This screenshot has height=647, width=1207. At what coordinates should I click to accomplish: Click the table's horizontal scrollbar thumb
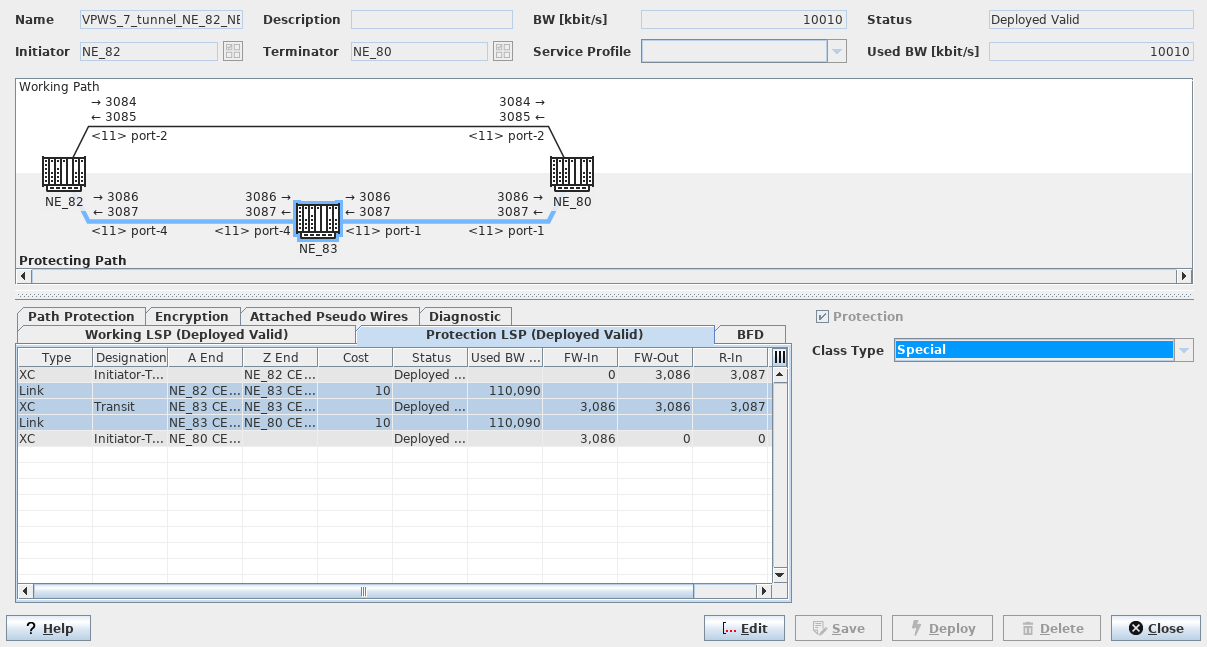click(x=363, y=591)
